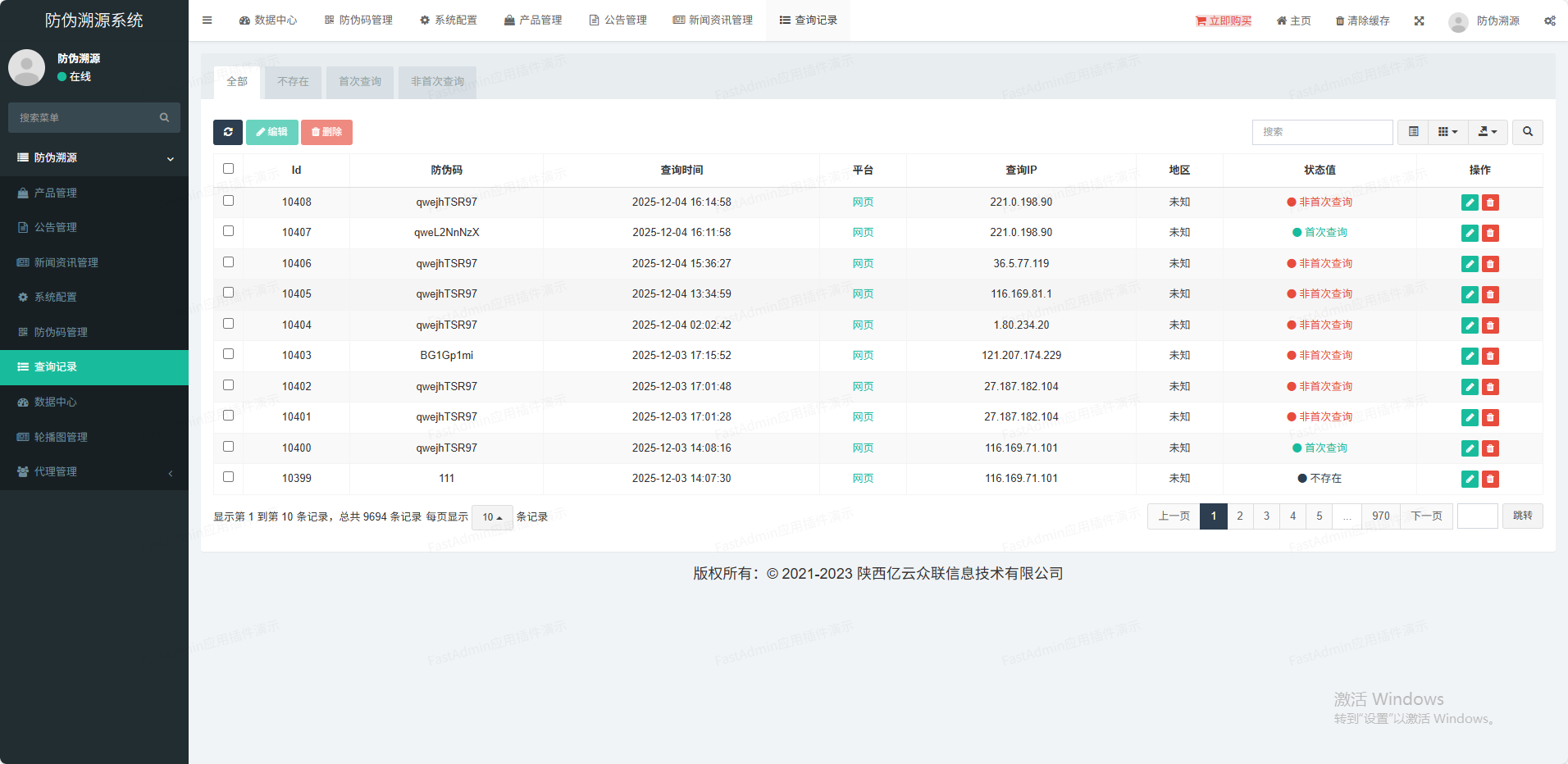Click the table search input field
Screen dimensions: 1568x764
point(1322,132)
